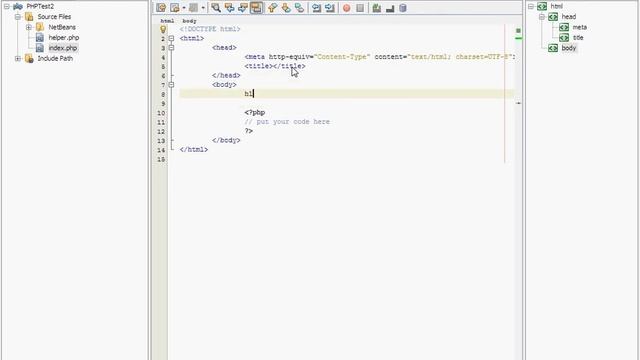This screenshot has height=360, width=640.
Task: Select the Include Path node
Action: pyautogui.click(x=55, y=58)
